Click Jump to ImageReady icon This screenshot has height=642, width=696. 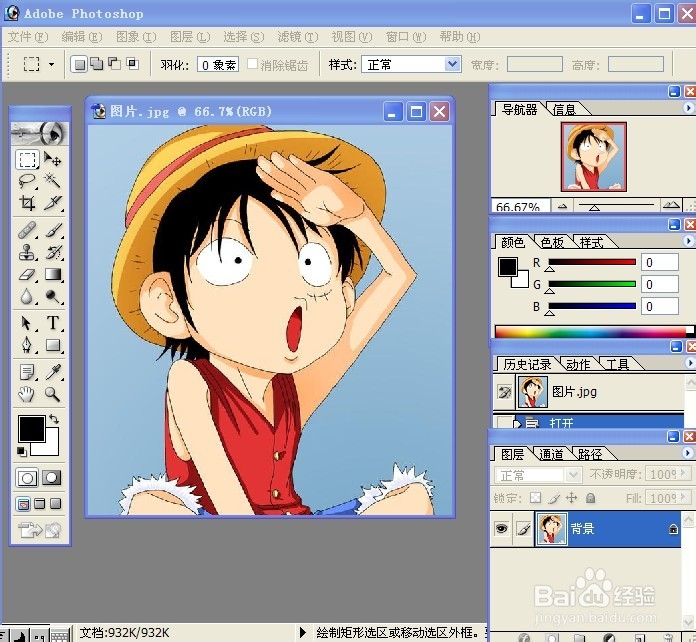click(39, 529)
